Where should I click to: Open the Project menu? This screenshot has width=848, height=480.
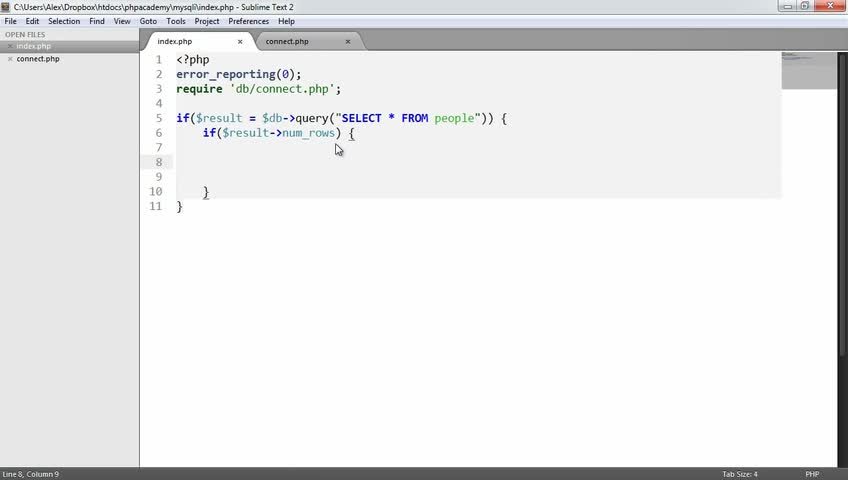pos(207,21)
